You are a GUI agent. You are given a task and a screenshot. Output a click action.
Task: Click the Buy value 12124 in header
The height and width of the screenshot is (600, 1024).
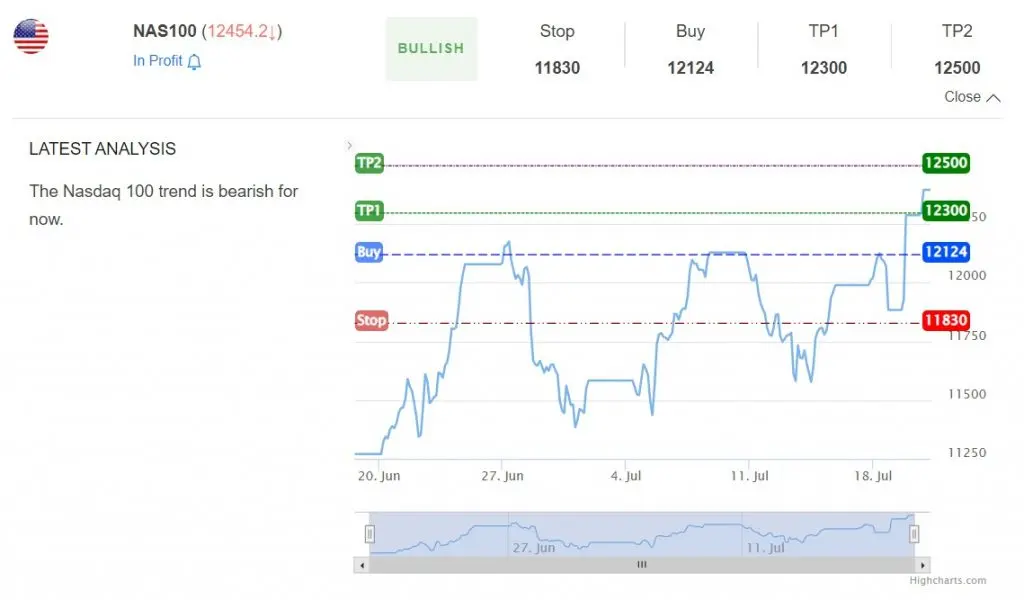(690, 68)
